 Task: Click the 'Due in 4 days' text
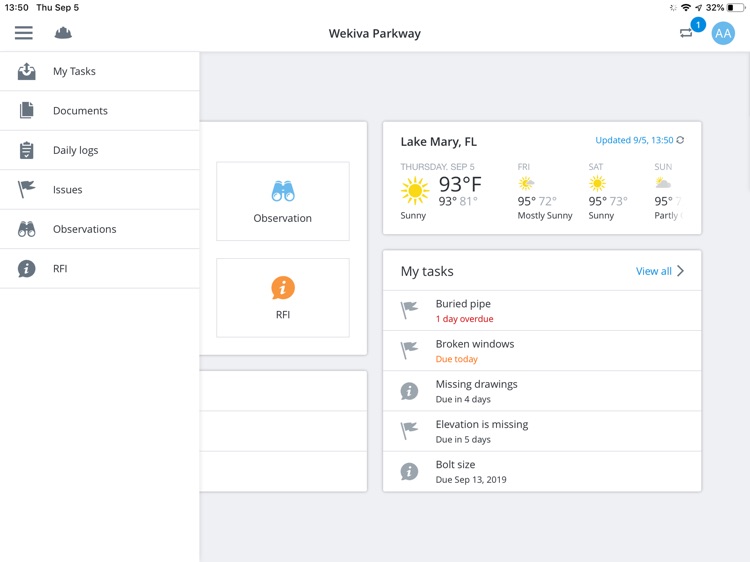[x=463, y=399]
